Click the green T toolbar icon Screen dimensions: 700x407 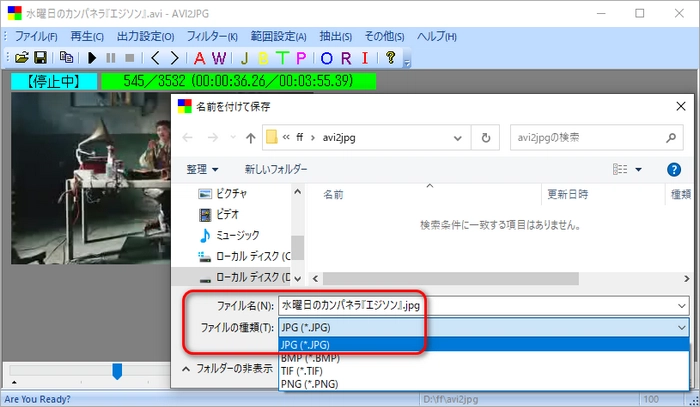(282, 58)
